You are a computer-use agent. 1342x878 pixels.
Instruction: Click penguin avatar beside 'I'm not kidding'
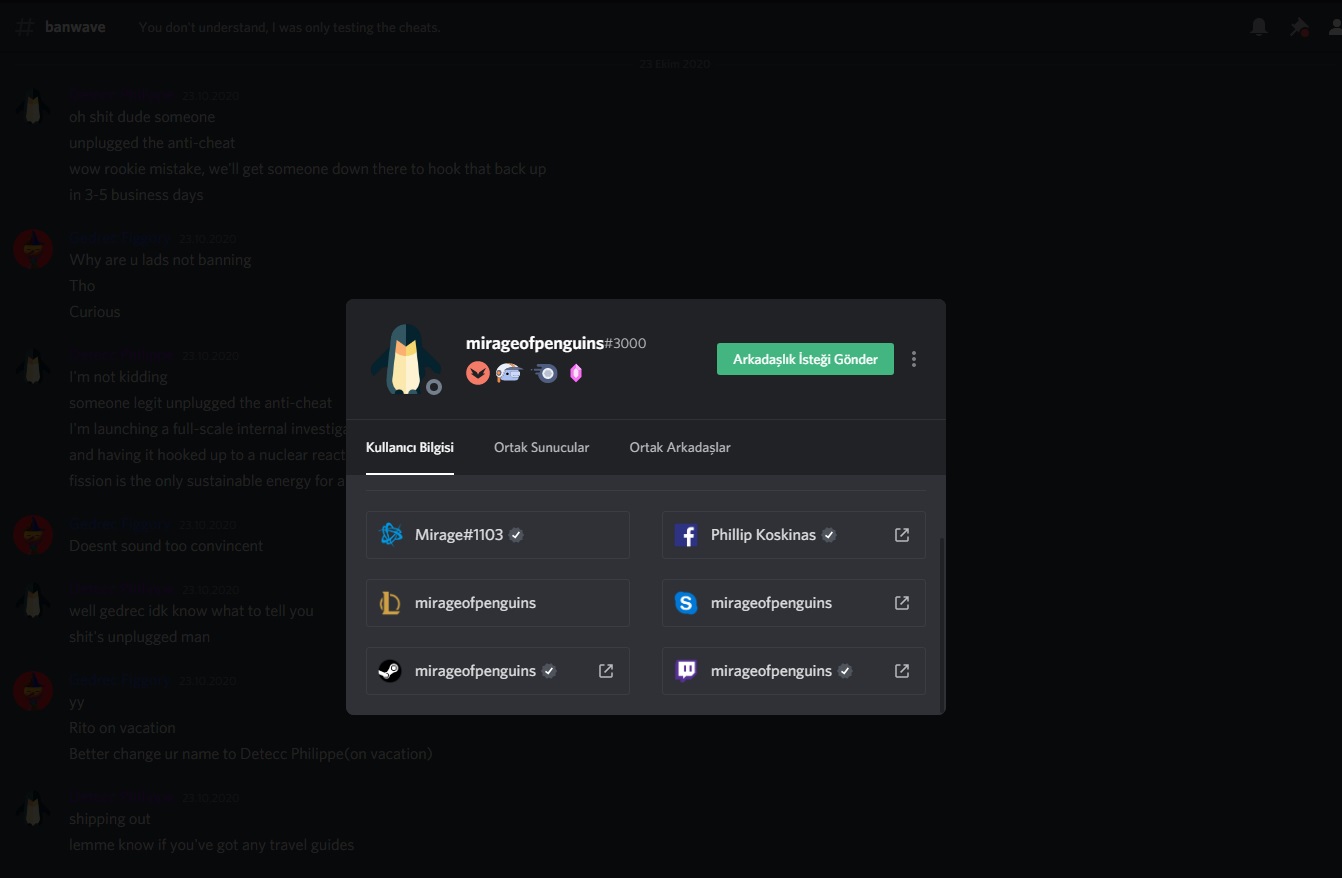click(x=33, y=365)
